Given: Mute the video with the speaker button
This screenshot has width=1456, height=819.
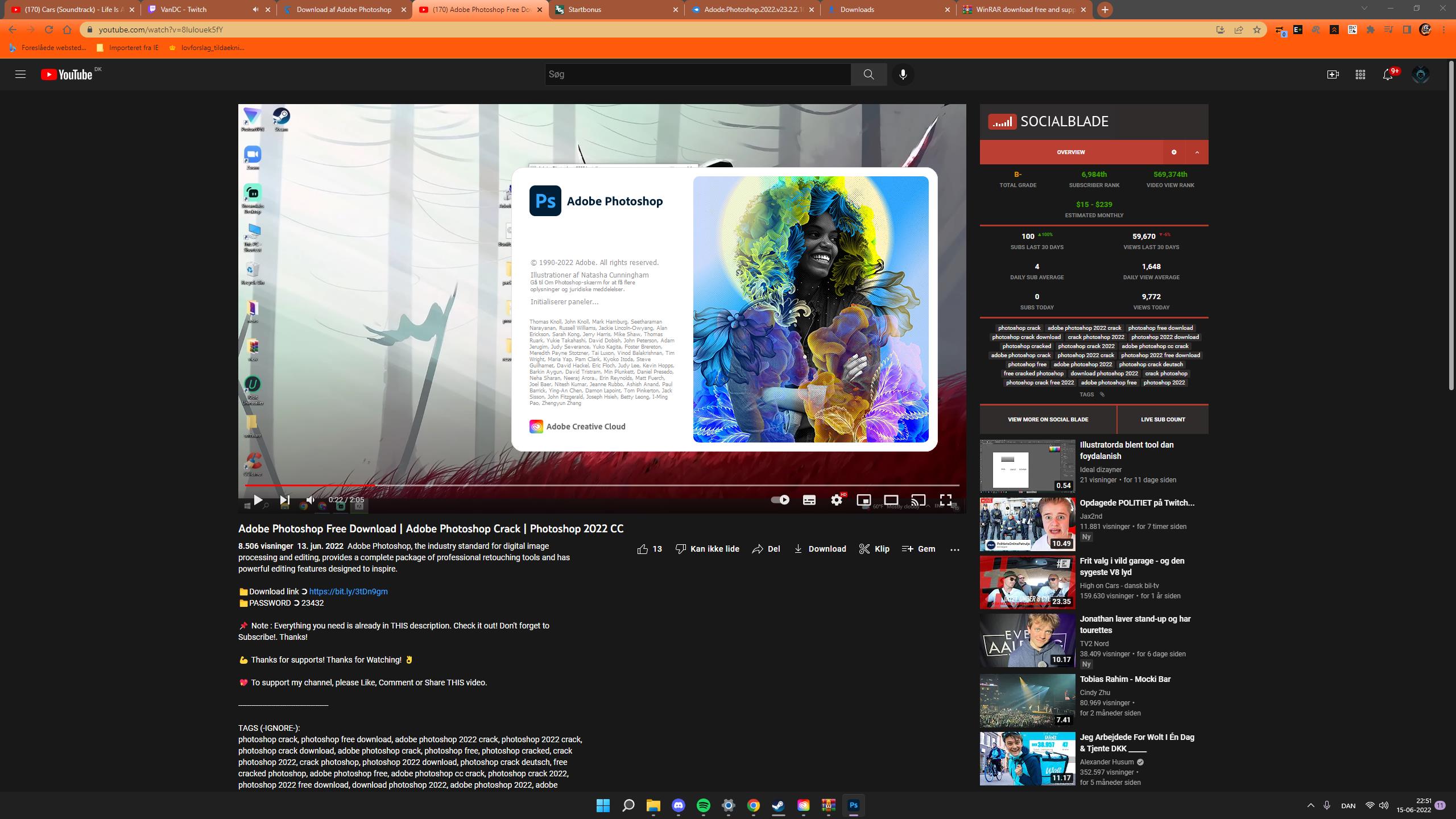Looking at the screenshot, I should [310, 500].
